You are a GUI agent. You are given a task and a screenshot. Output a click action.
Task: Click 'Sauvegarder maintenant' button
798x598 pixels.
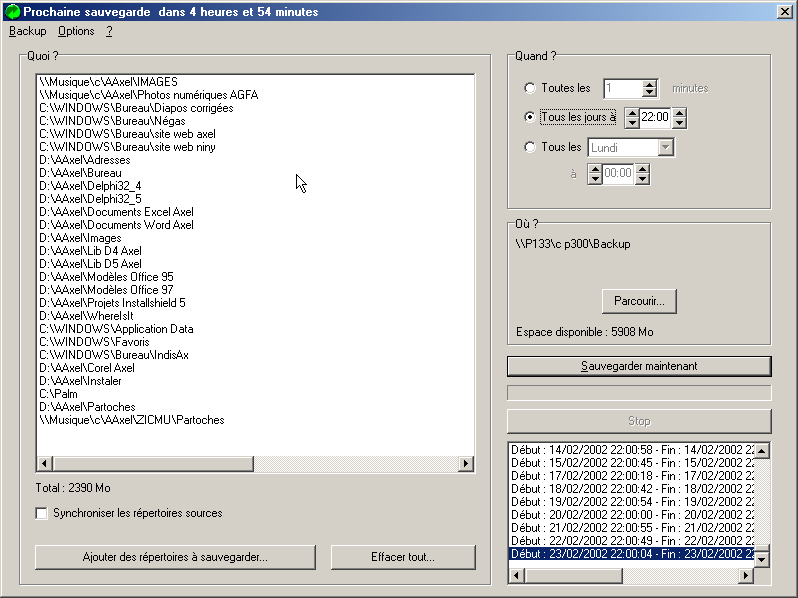pos(639,366)
